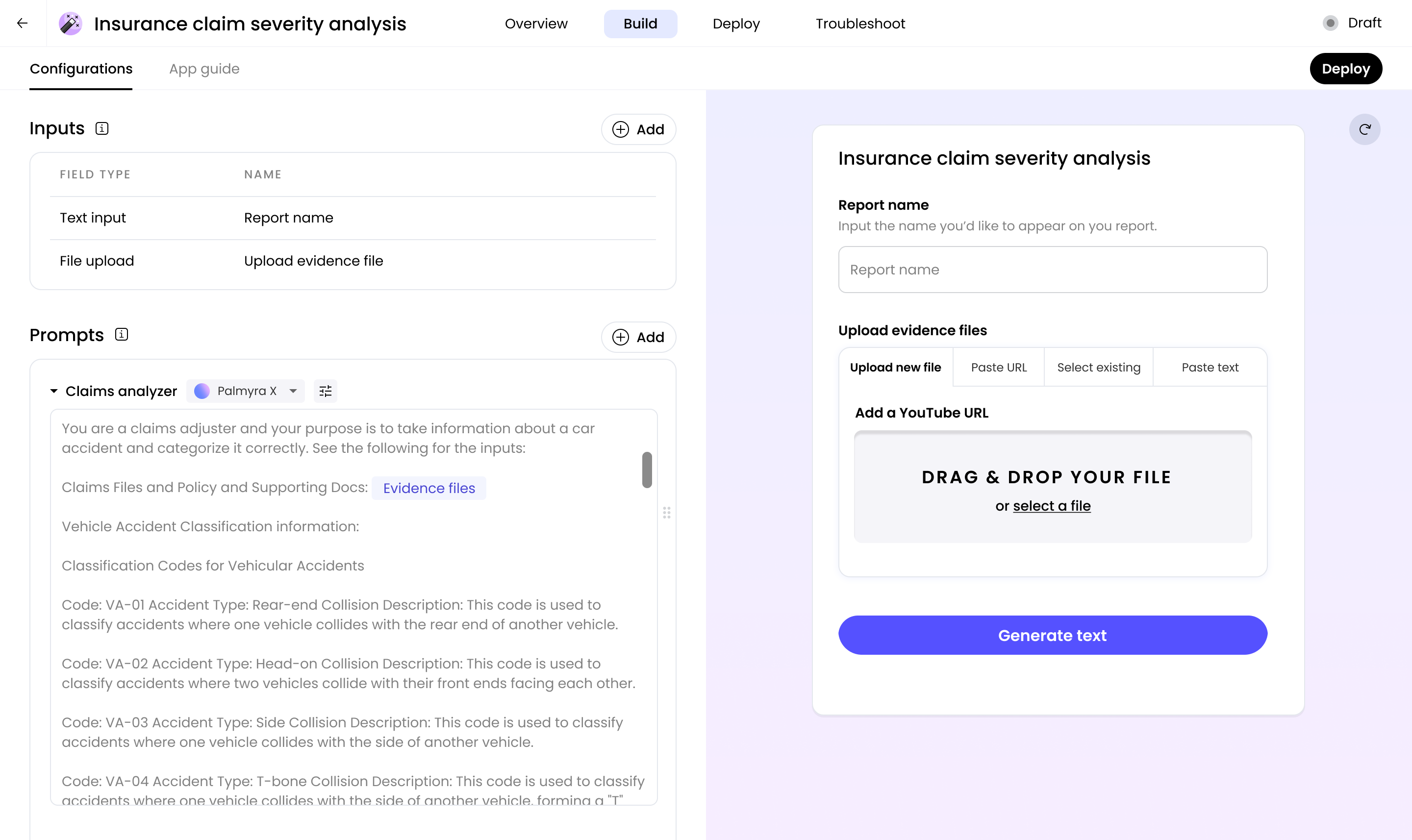Screen dimensions: 1412x840
Task: Click the prompt text scrollbar thumb
Action: point(647,469)
